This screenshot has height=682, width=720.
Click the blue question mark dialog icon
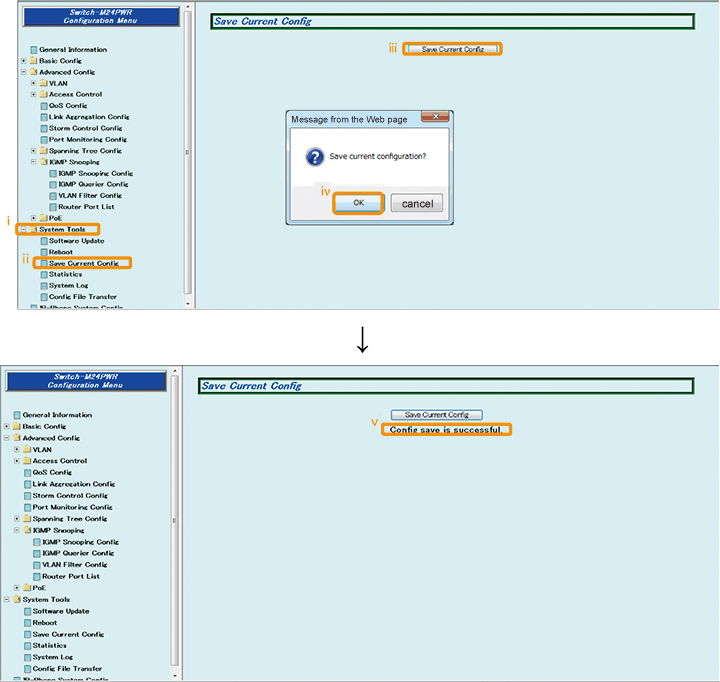click(x=312, y=156)
